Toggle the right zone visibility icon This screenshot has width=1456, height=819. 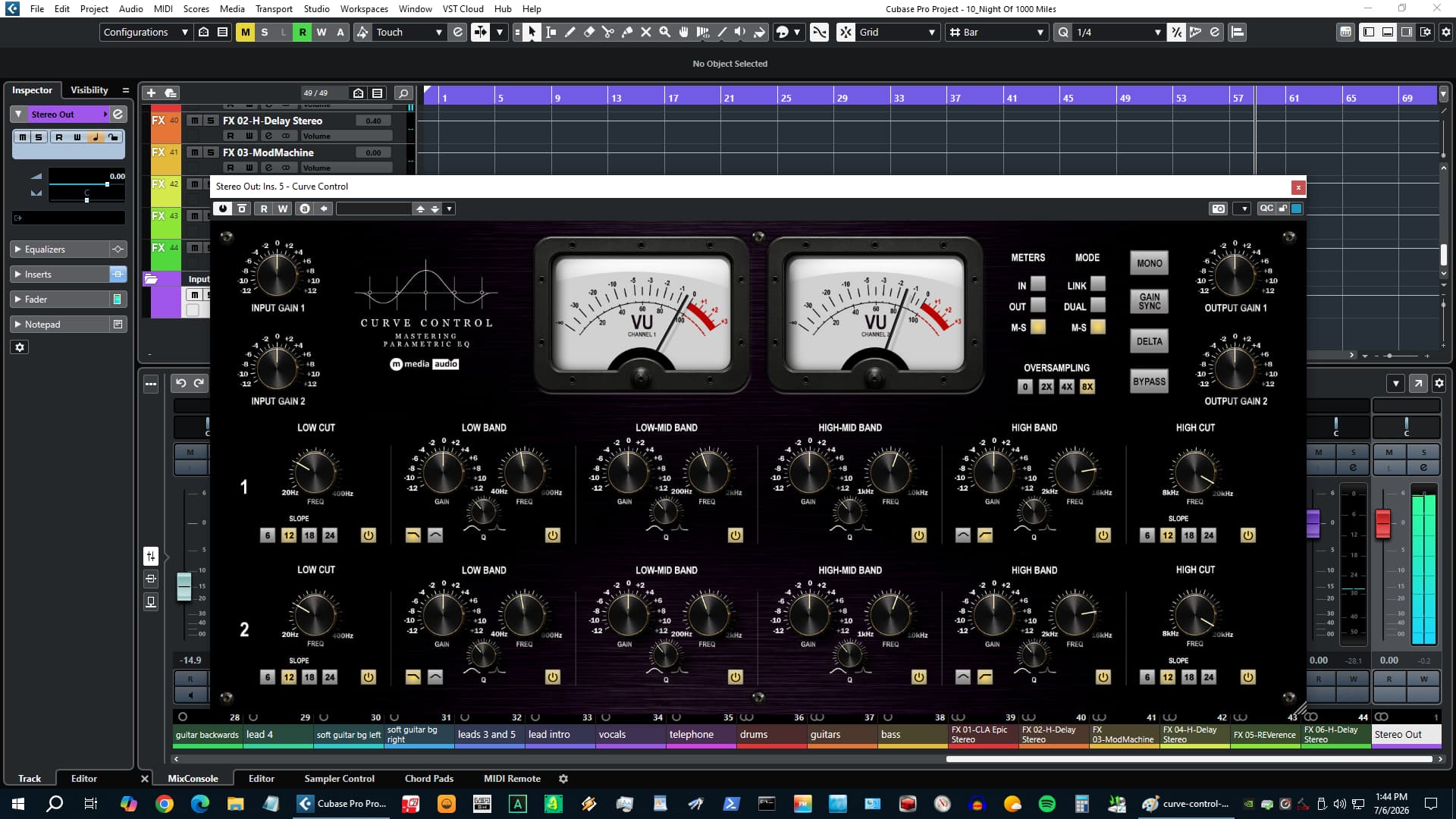(1407, 32)
